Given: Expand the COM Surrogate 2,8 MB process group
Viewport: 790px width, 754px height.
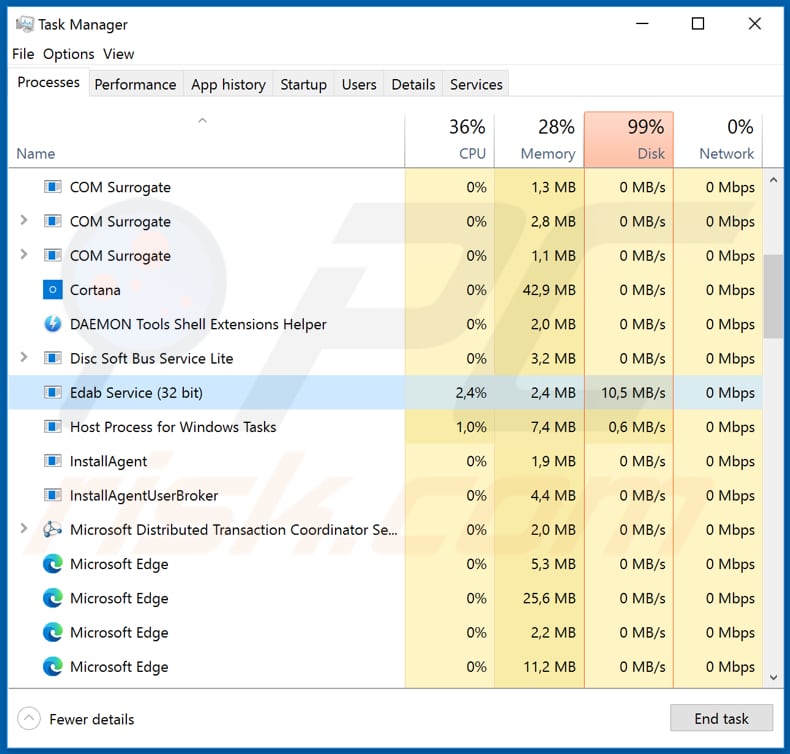Looking at the screenshot, I should click(x=24, y=220).
